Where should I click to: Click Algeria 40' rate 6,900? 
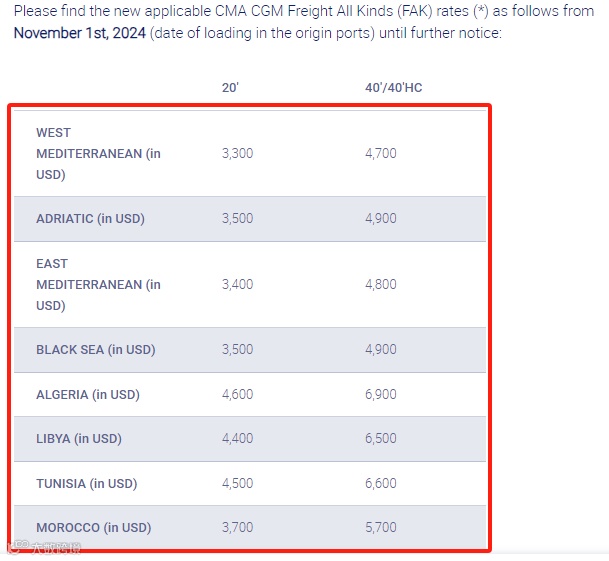(381, 394)
